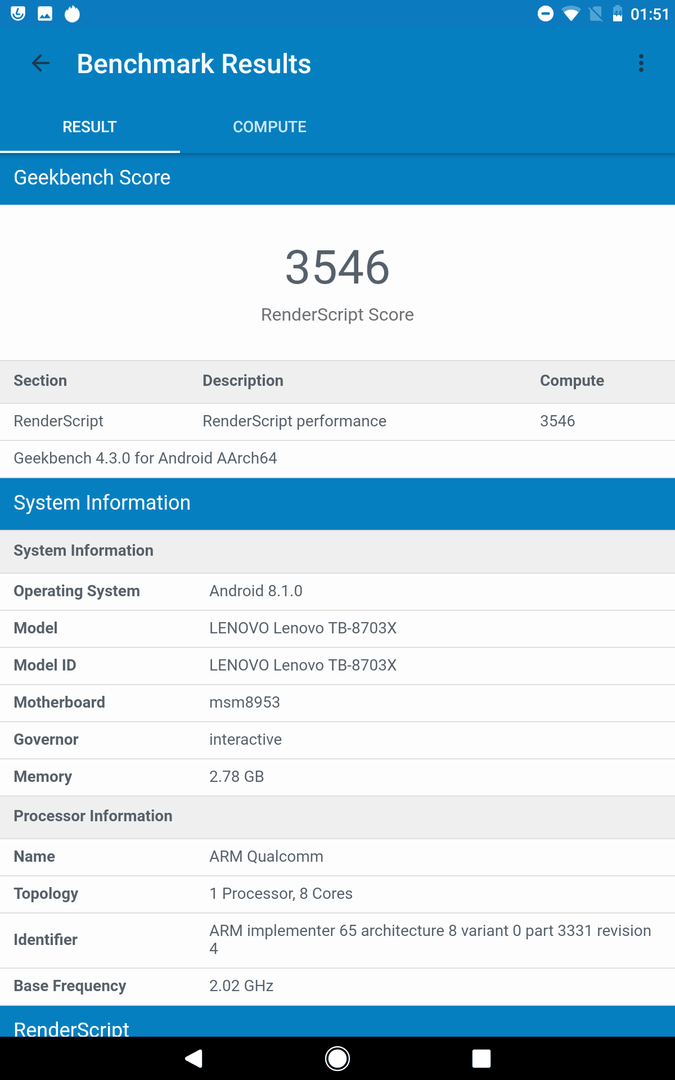Tap the 1 Processor, 8 Cores topology value
Screen dimensions: 675x1080
280,894
